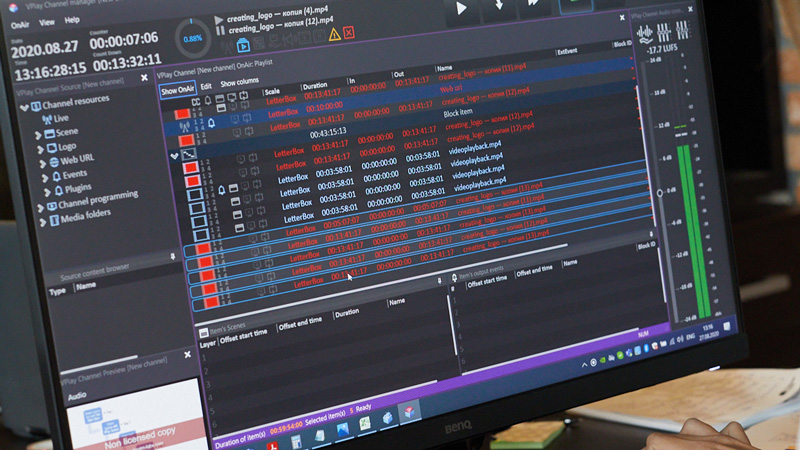
Task: Click the rightmost mixer sliders icon in Audio panel
Action: 682,30
